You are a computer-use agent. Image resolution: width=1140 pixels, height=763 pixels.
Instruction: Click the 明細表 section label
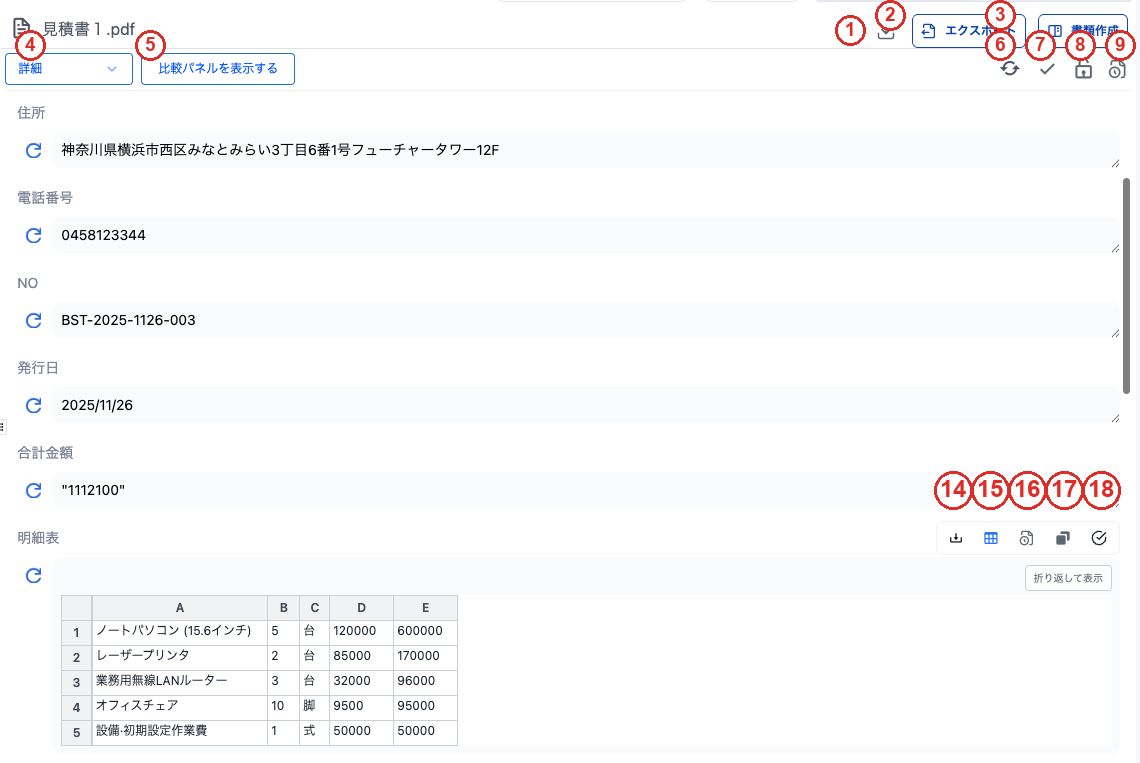point(39,538)
